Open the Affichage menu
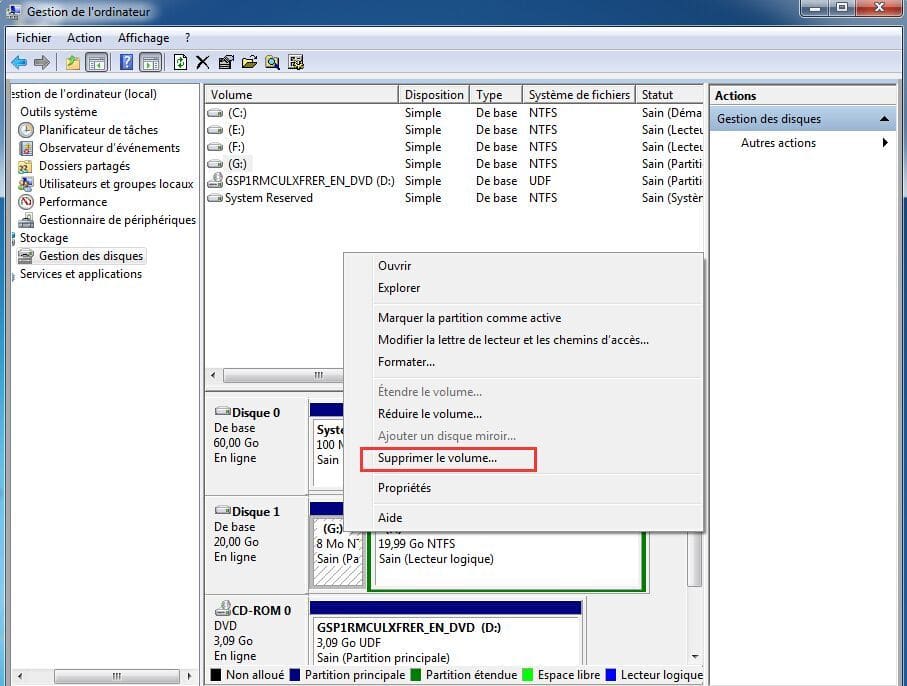The height and width of the screenshot is (686, 907). click(143, 38)
